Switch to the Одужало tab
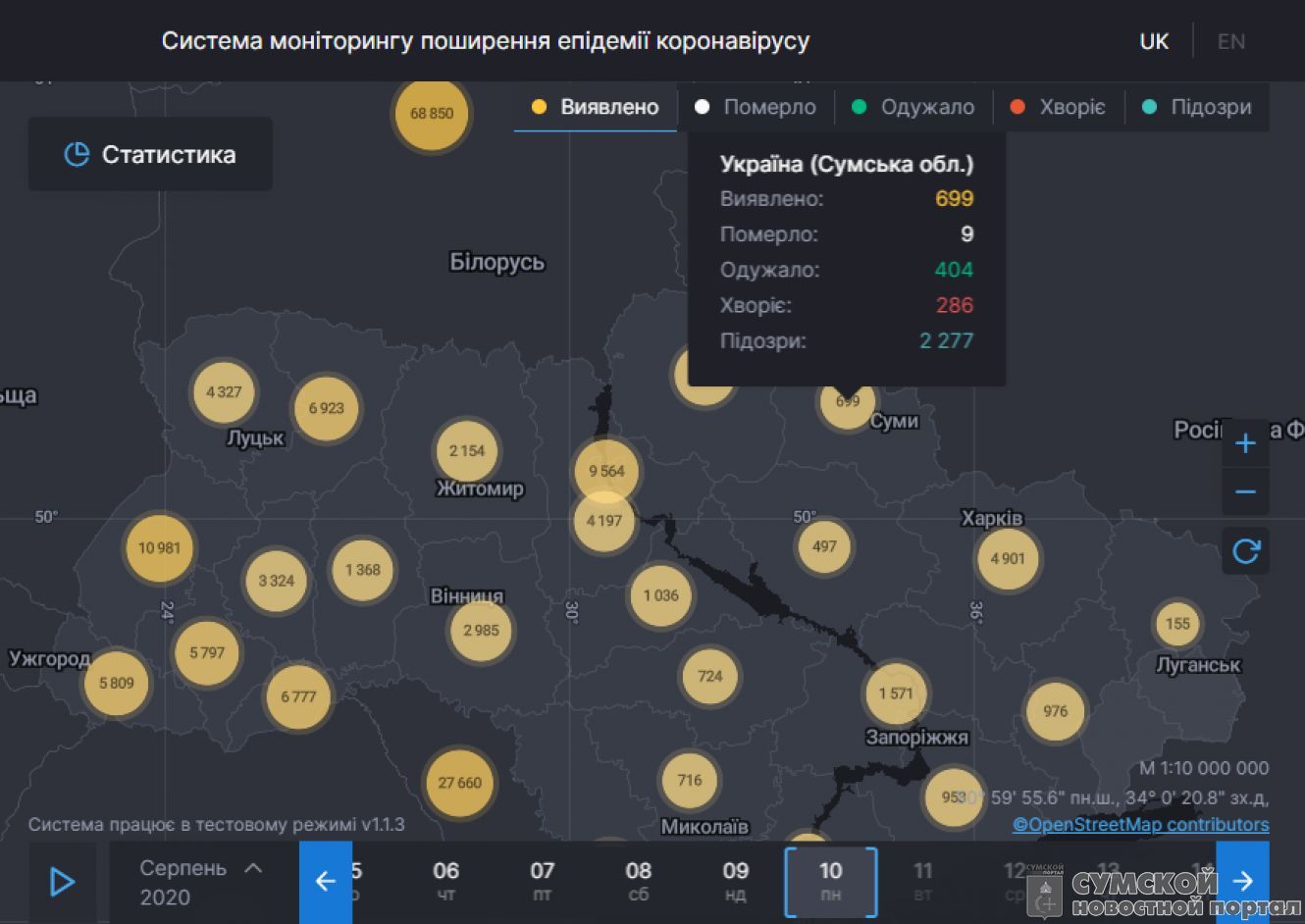The image size is (1305, 924). click(913, 107)
